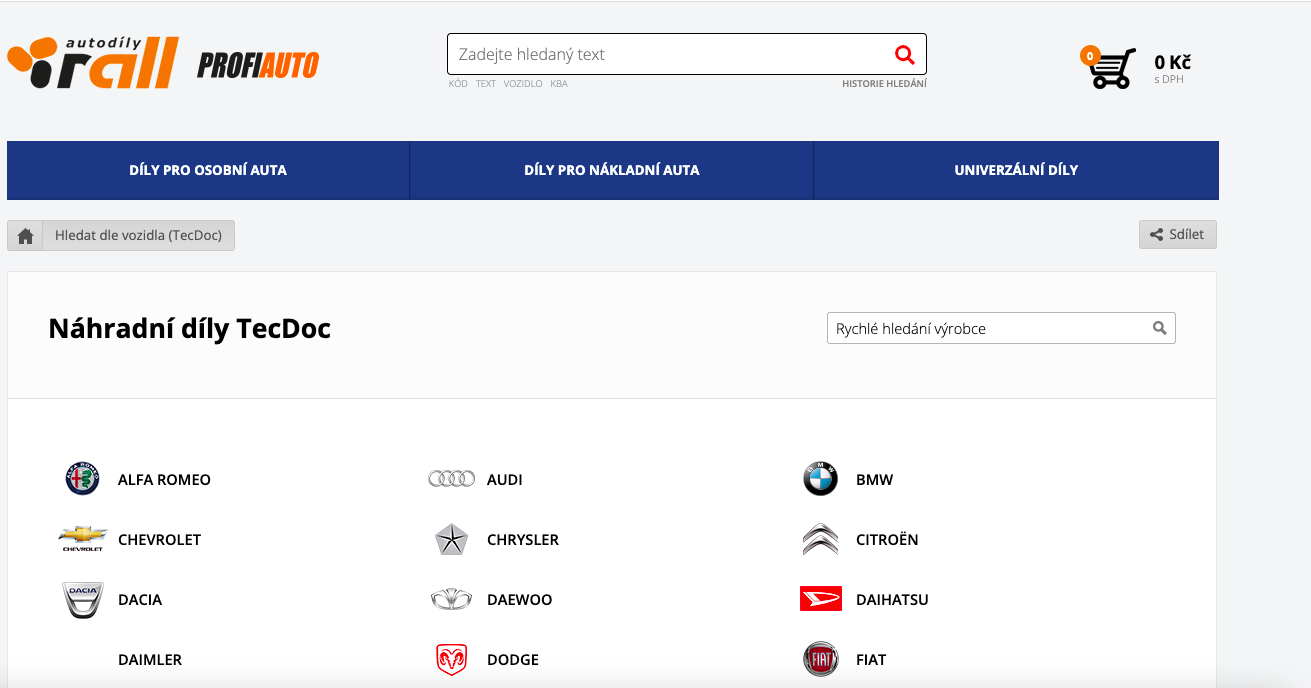This screenshot has height=688, width=1311.
Task: Click the Chevrolet bowtie logo
Action: 83,539
